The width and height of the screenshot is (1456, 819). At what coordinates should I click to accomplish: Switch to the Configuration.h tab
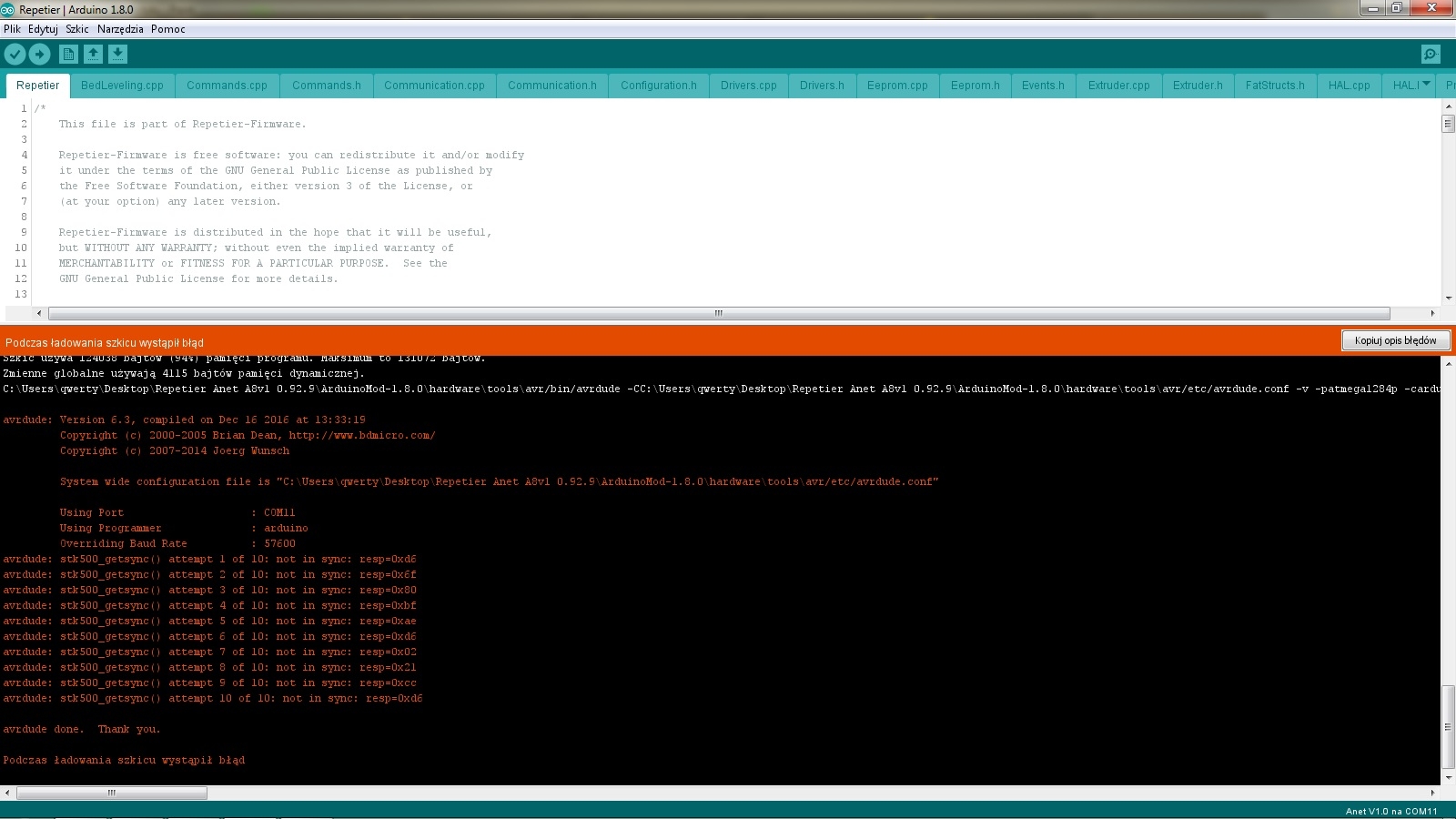tap(659, 86)
